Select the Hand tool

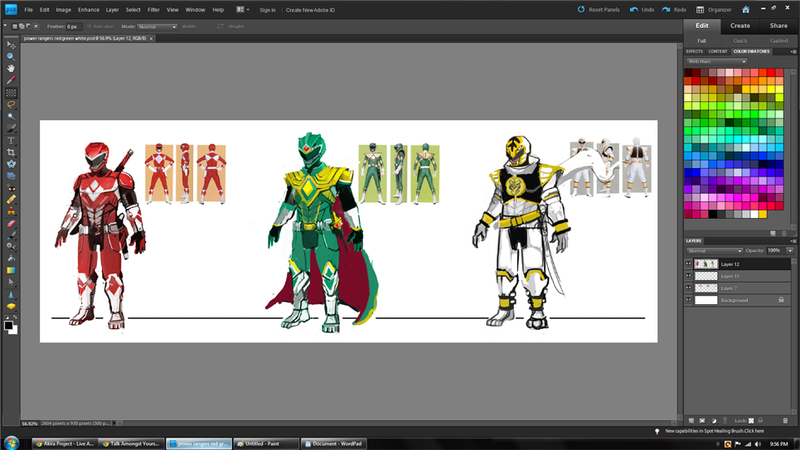(11, 68)
